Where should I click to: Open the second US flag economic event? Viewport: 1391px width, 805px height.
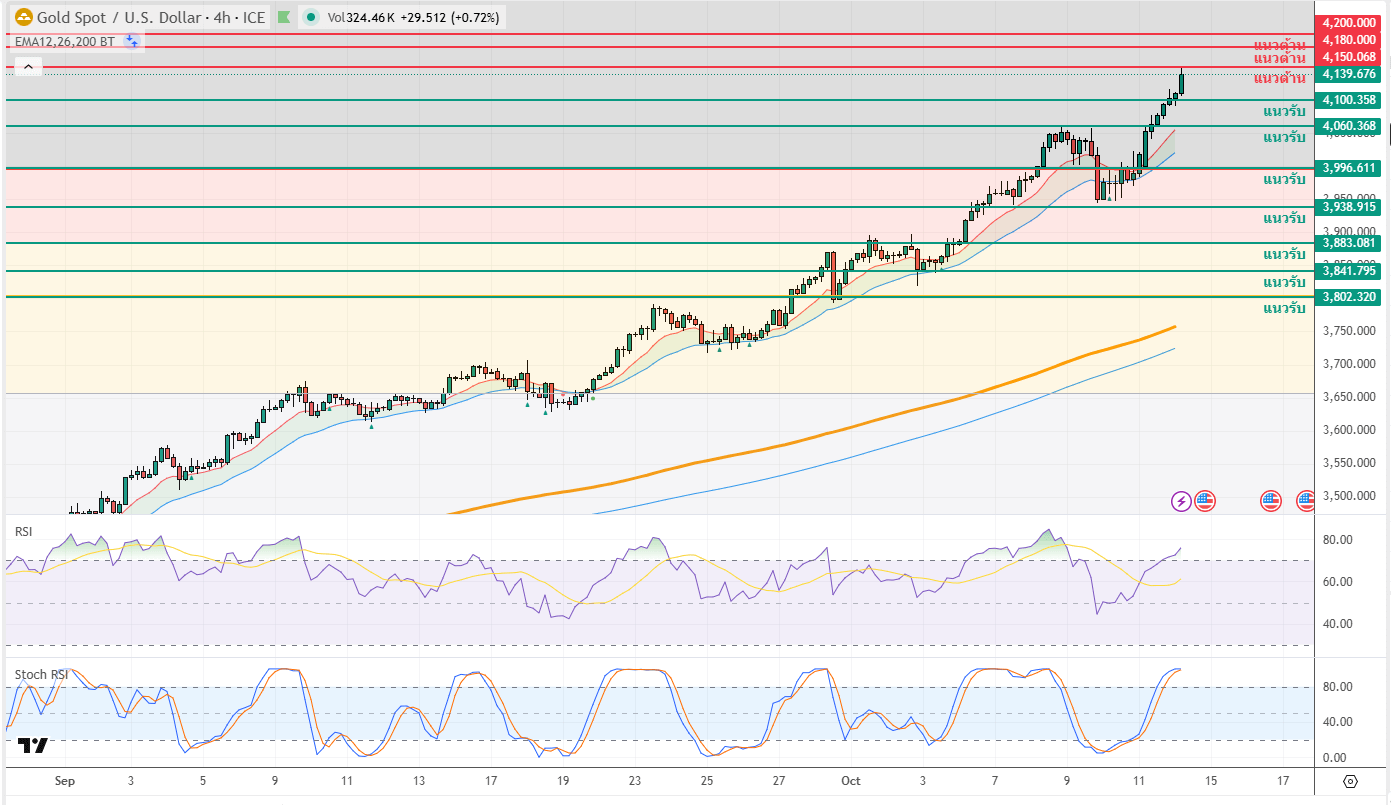[x=1271, y=500]
